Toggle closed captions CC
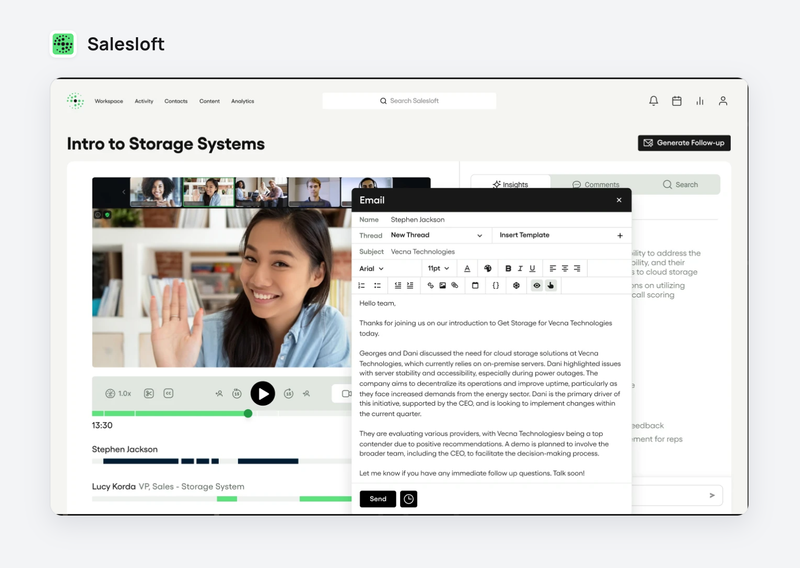The image size is (800, 568). (168, 393)
